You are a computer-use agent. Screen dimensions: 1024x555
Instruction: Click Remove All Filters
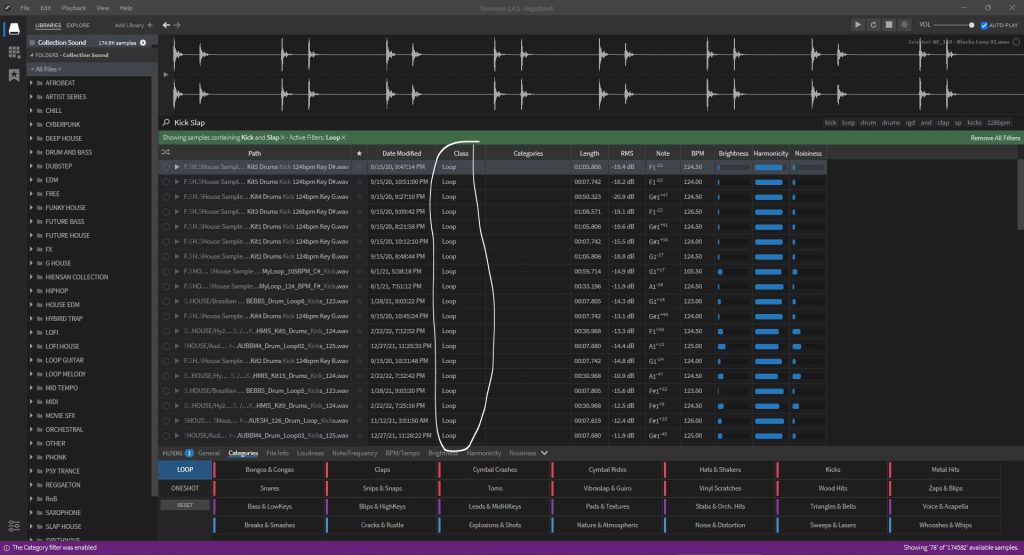coord(995,138)
